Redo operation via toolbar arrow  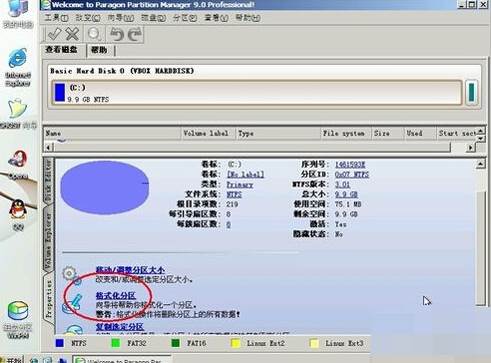pos(135,34)
